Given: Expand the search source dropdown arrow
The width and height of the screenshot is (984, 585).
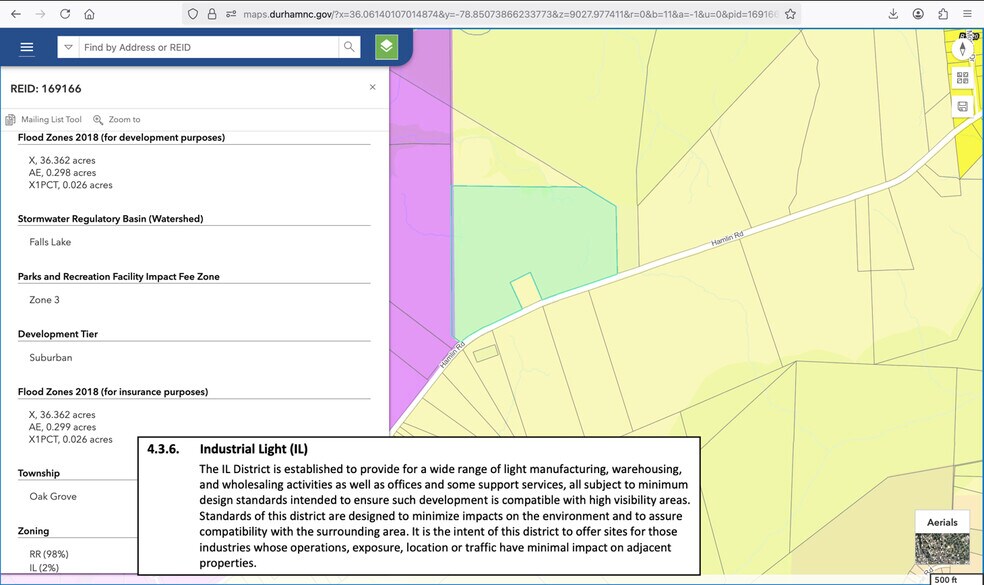Looking at the screenshot, I should pyautogui.click(x=68, y=47).
